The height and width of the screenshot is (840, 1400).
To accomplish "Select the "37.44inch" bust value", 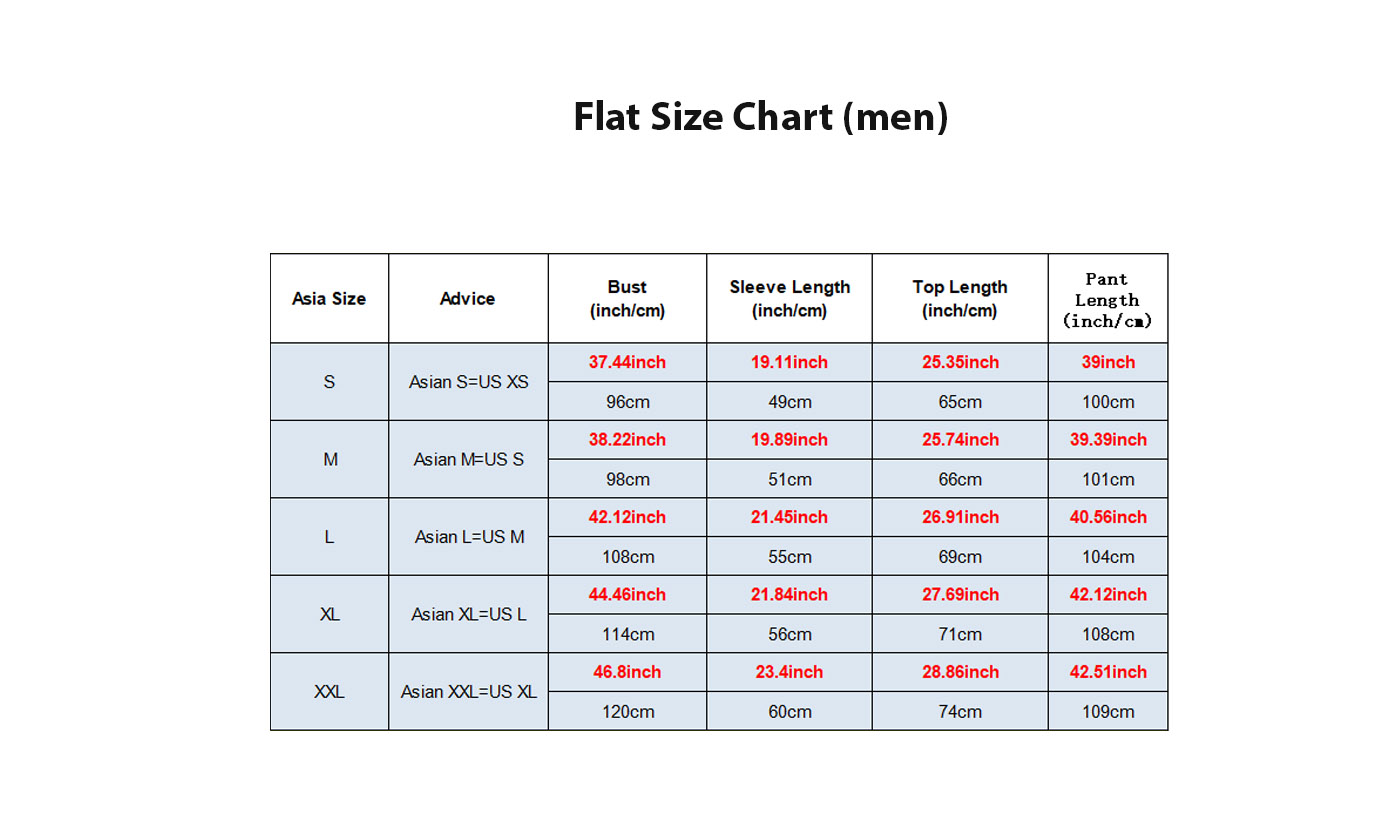I will point(627,362).
